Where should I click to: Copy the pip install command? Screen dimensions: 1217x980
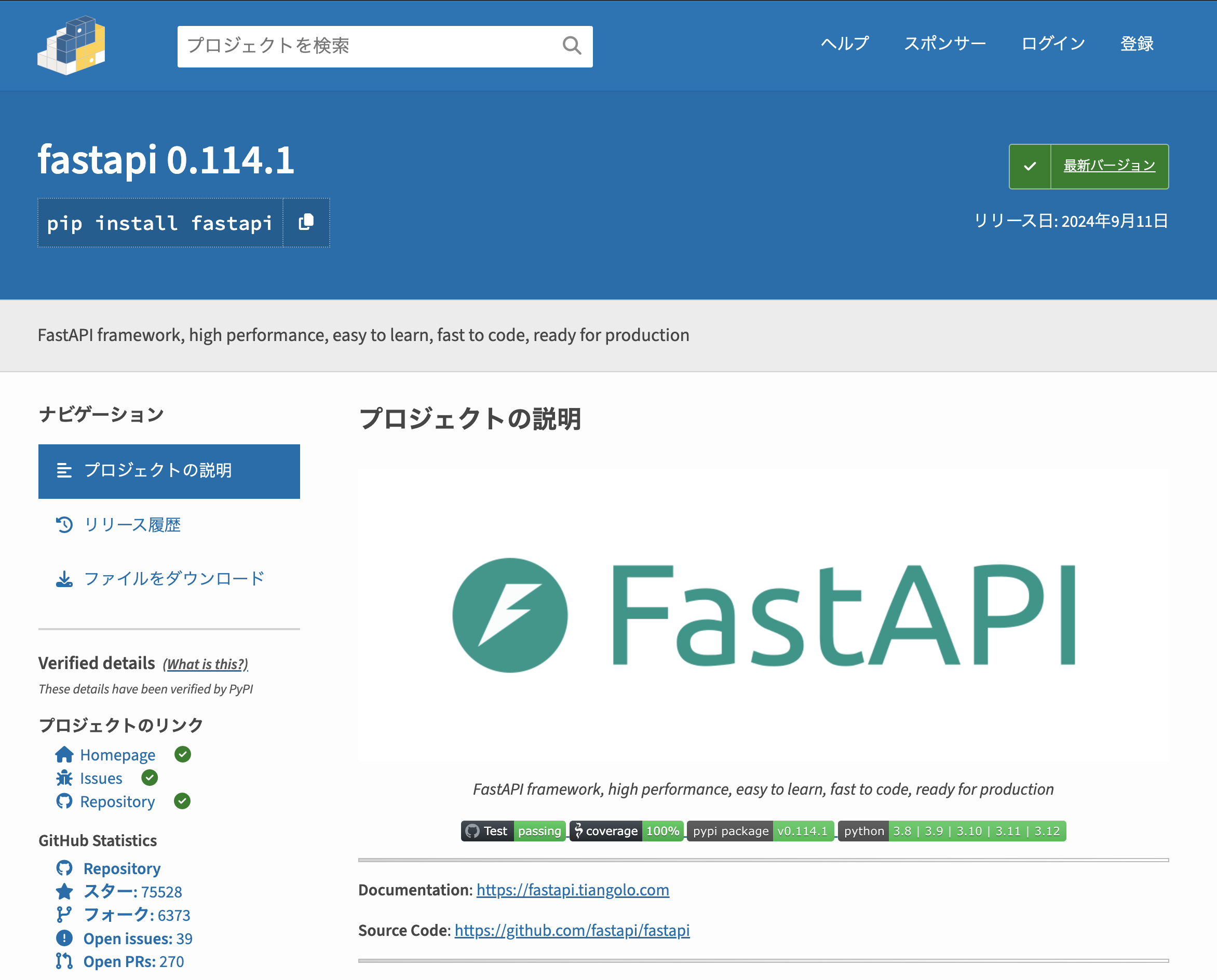coord(306,222)
